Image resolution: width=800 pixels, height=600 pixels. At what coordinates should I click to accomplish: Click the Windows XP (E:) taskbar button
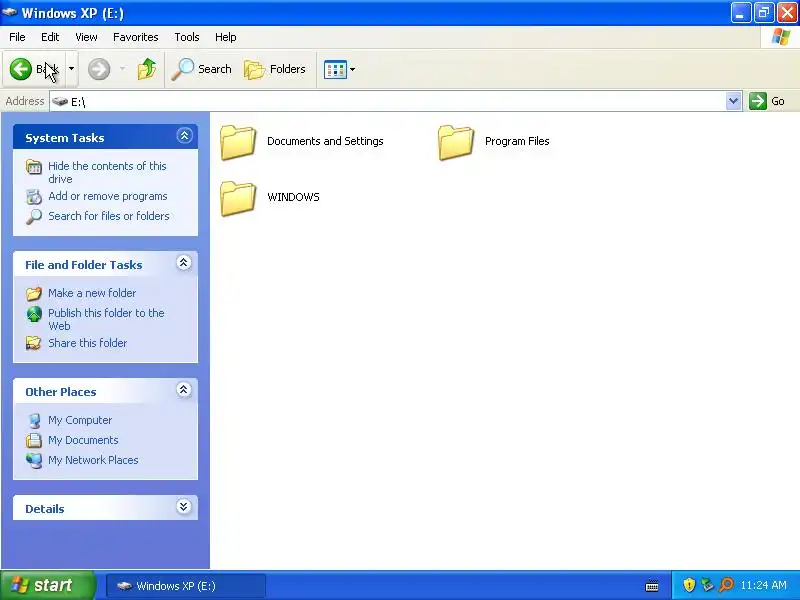click(x=186, y=586)
